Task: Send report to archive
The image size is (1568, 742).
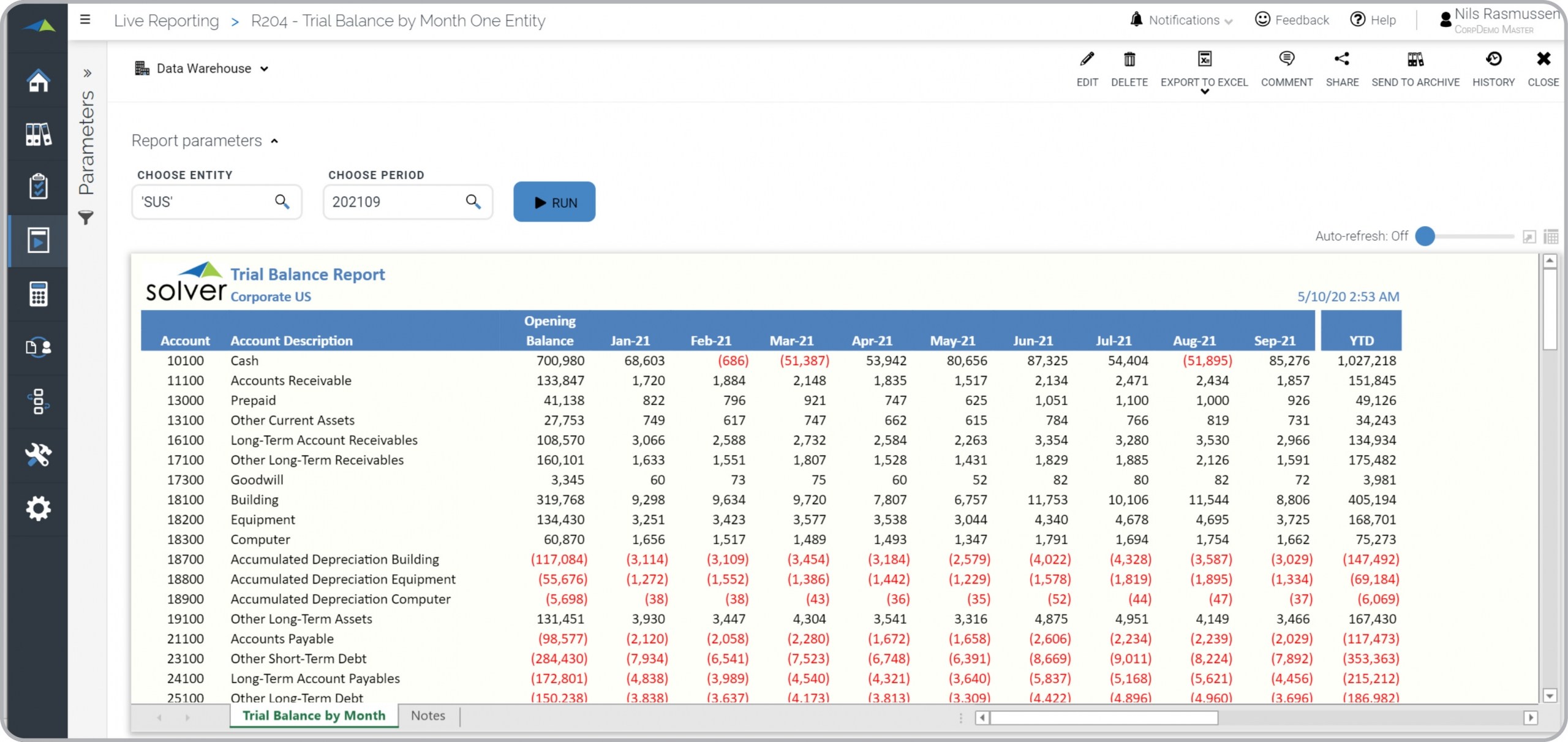Action: click(x=1415, y=59)
